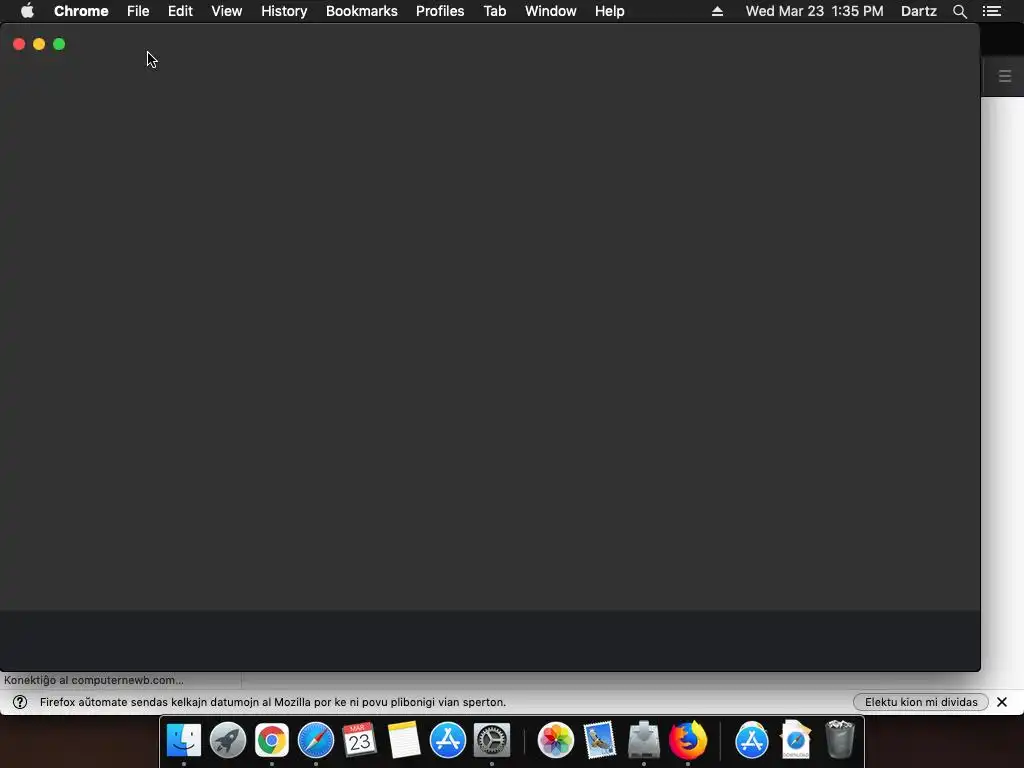Open System Preferences gear in dock
The height and width of the screenshot is (768, 1024).
[491, 740]
